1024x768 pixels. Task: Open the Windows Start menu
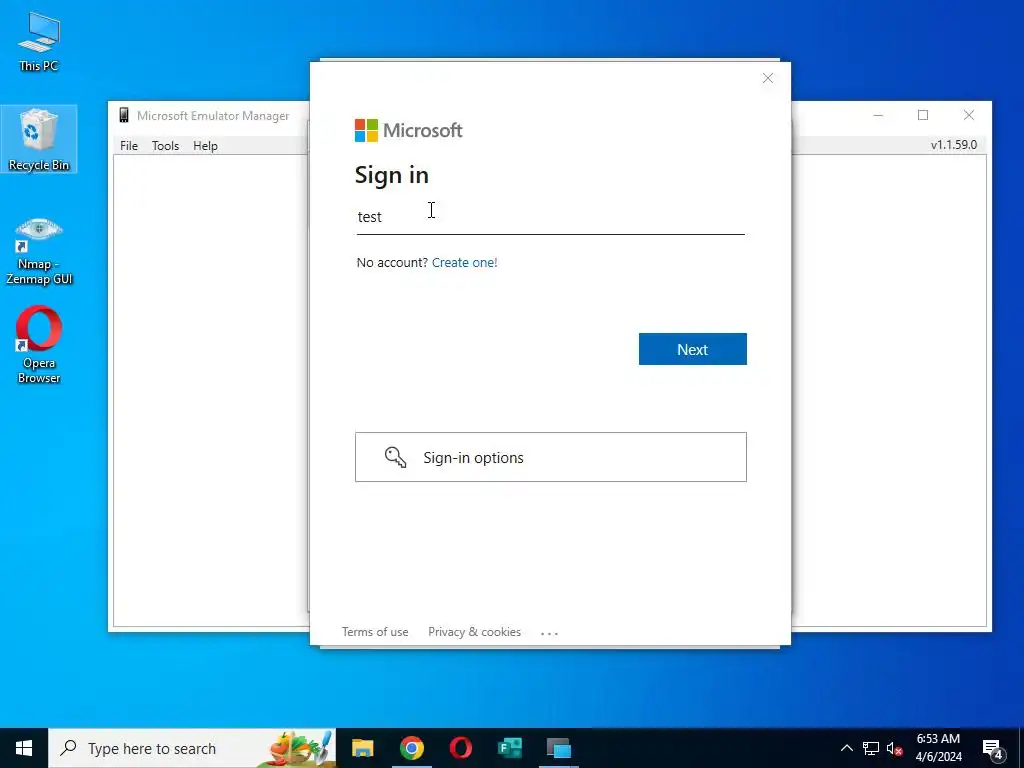[x=24, y=748]
